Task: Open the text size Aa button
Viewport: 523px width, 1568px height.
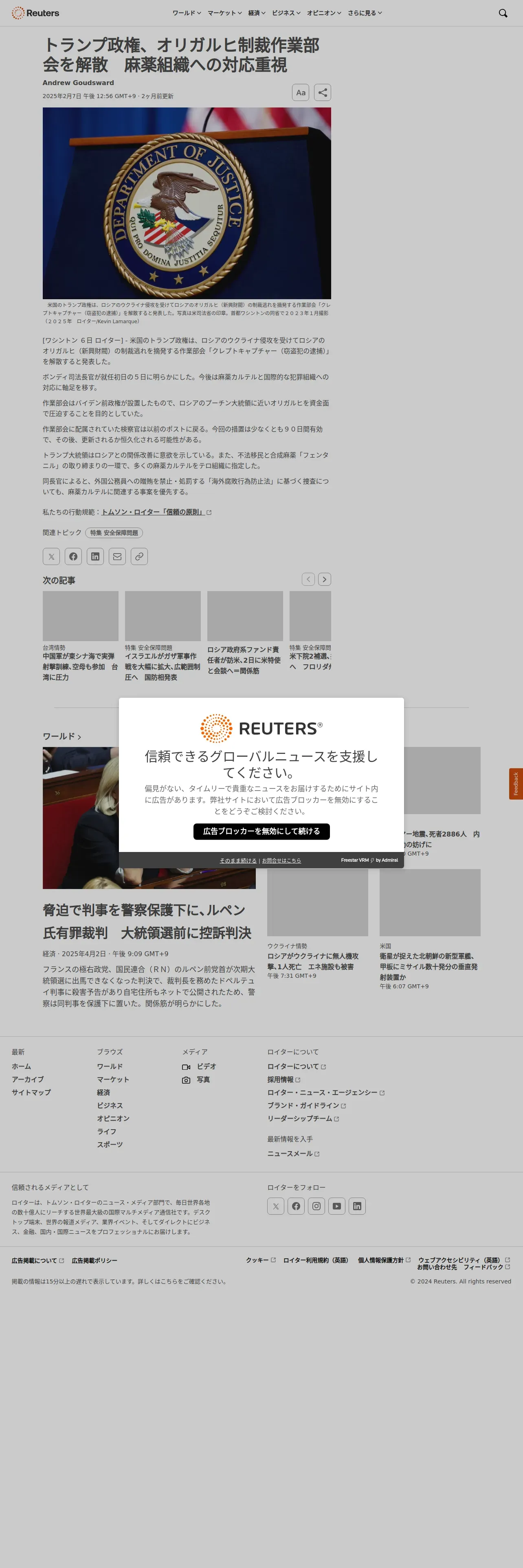Action: [x=301, y=92]
